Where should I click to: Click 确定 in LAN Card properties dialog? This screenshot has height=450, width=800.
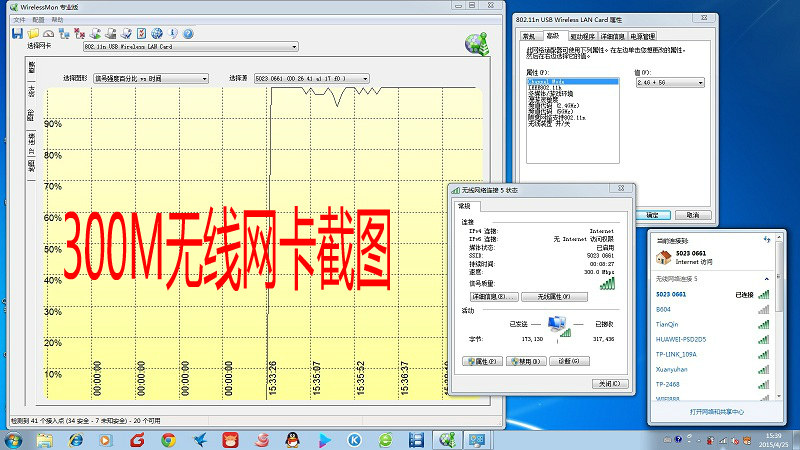[653, 215]
